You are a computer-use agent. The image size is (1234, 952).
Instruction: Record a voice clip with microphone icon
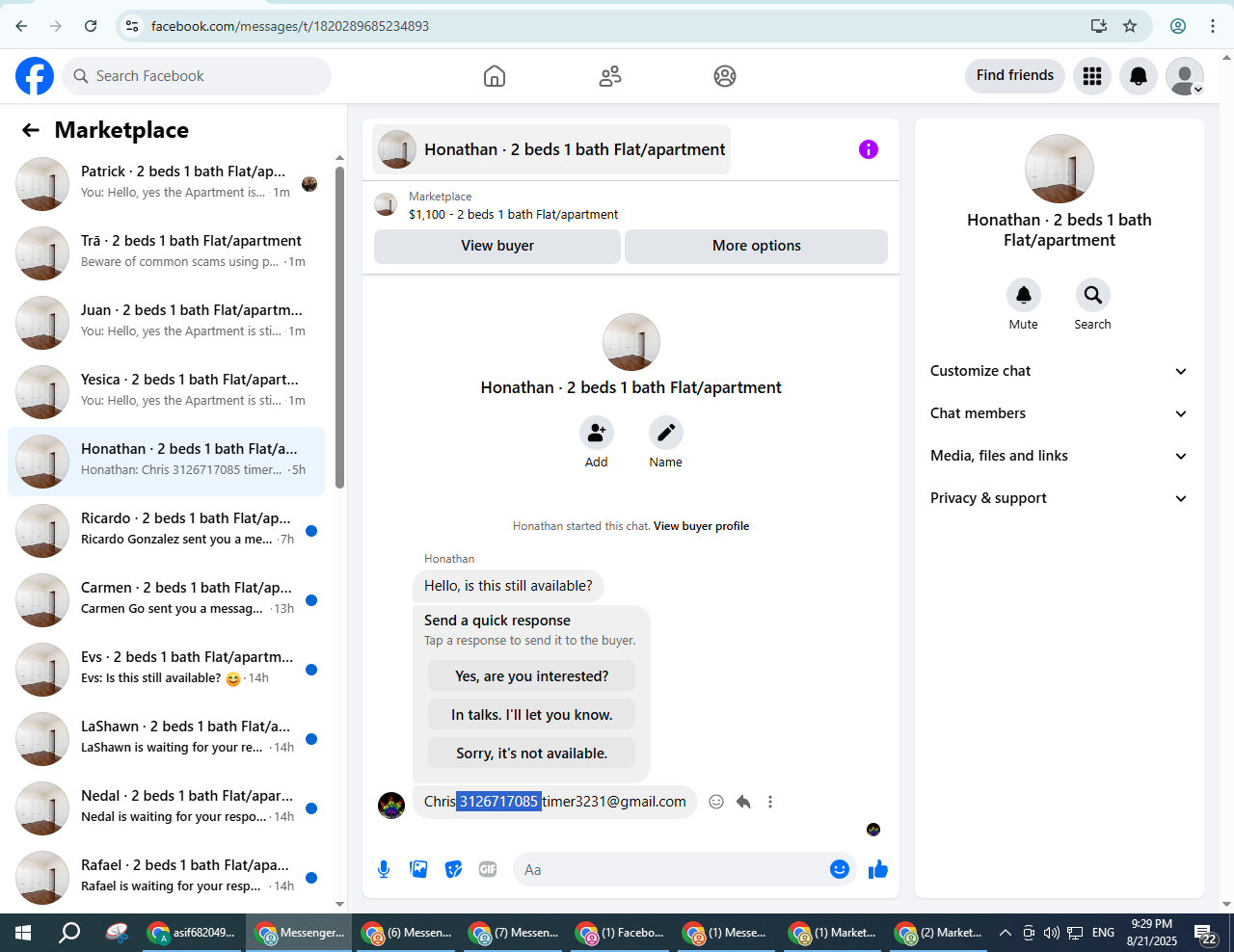(384, 869)
